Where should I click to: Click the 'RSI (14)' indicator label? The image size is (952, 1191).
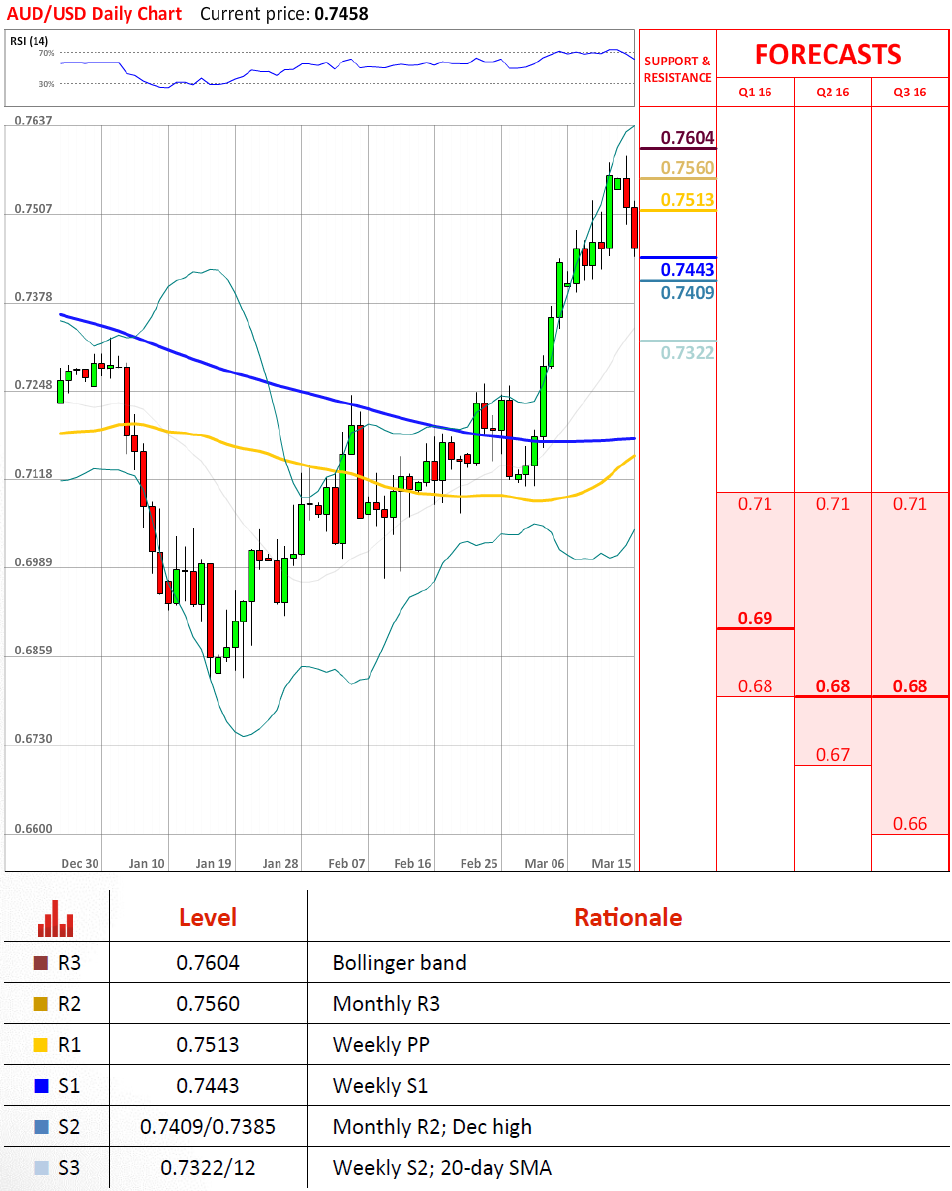[x=29, y=41]
